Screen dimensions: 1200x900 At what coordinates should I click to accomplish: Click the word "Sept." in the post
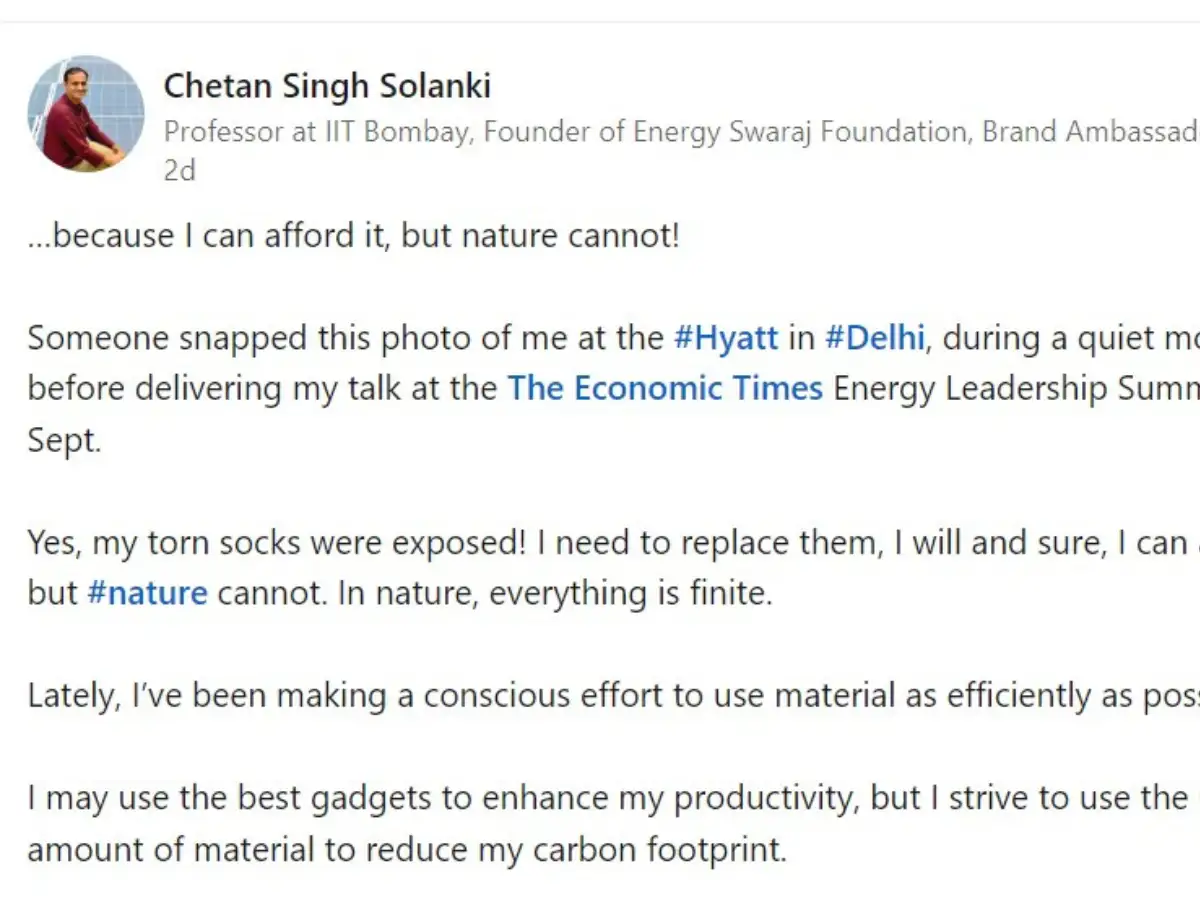pos(64,441)
